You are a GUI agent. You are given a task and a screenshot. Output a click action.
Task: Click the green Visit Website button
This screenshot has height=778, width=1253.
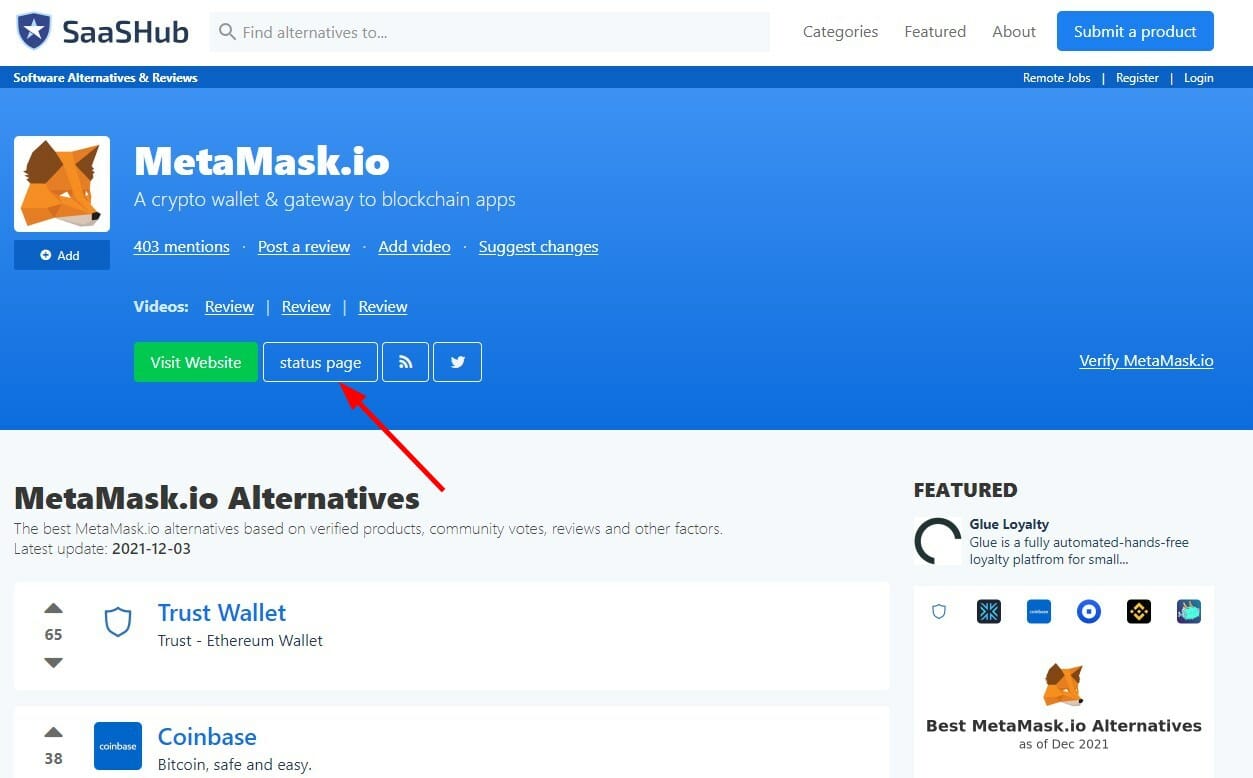tap(196, 362)
